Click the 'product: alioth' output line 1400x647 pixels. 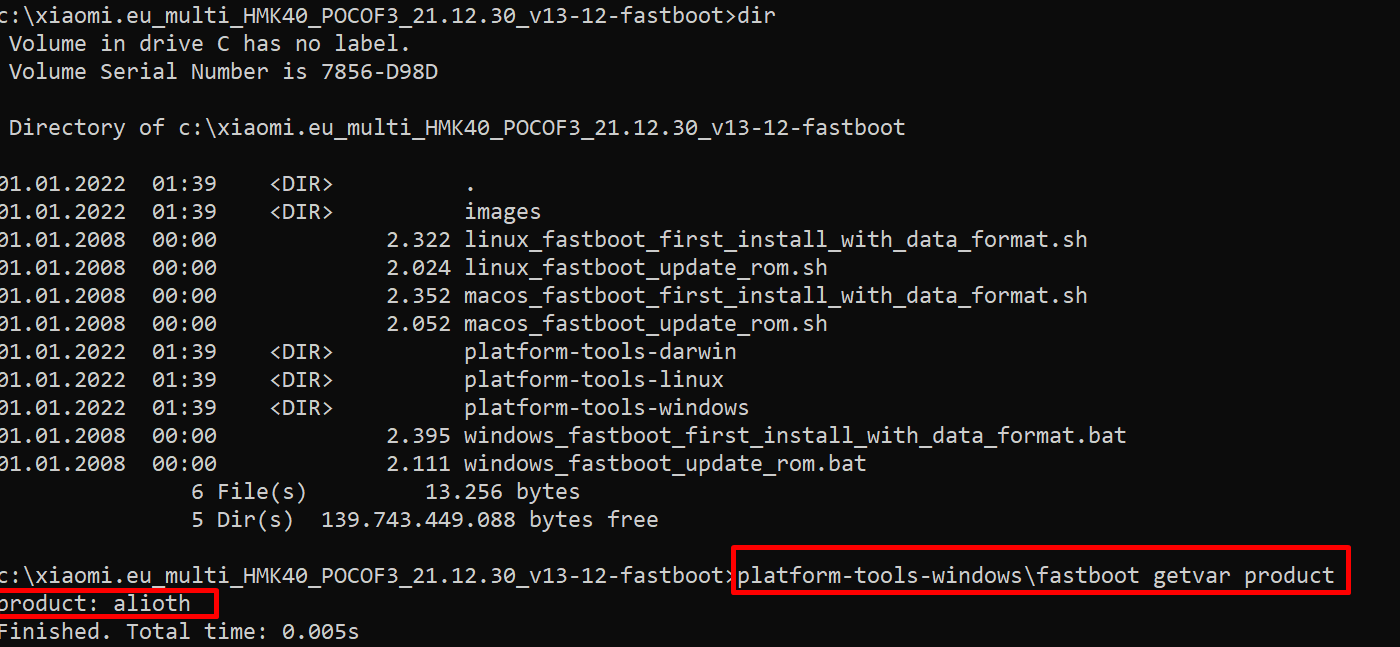coord(95,603)
